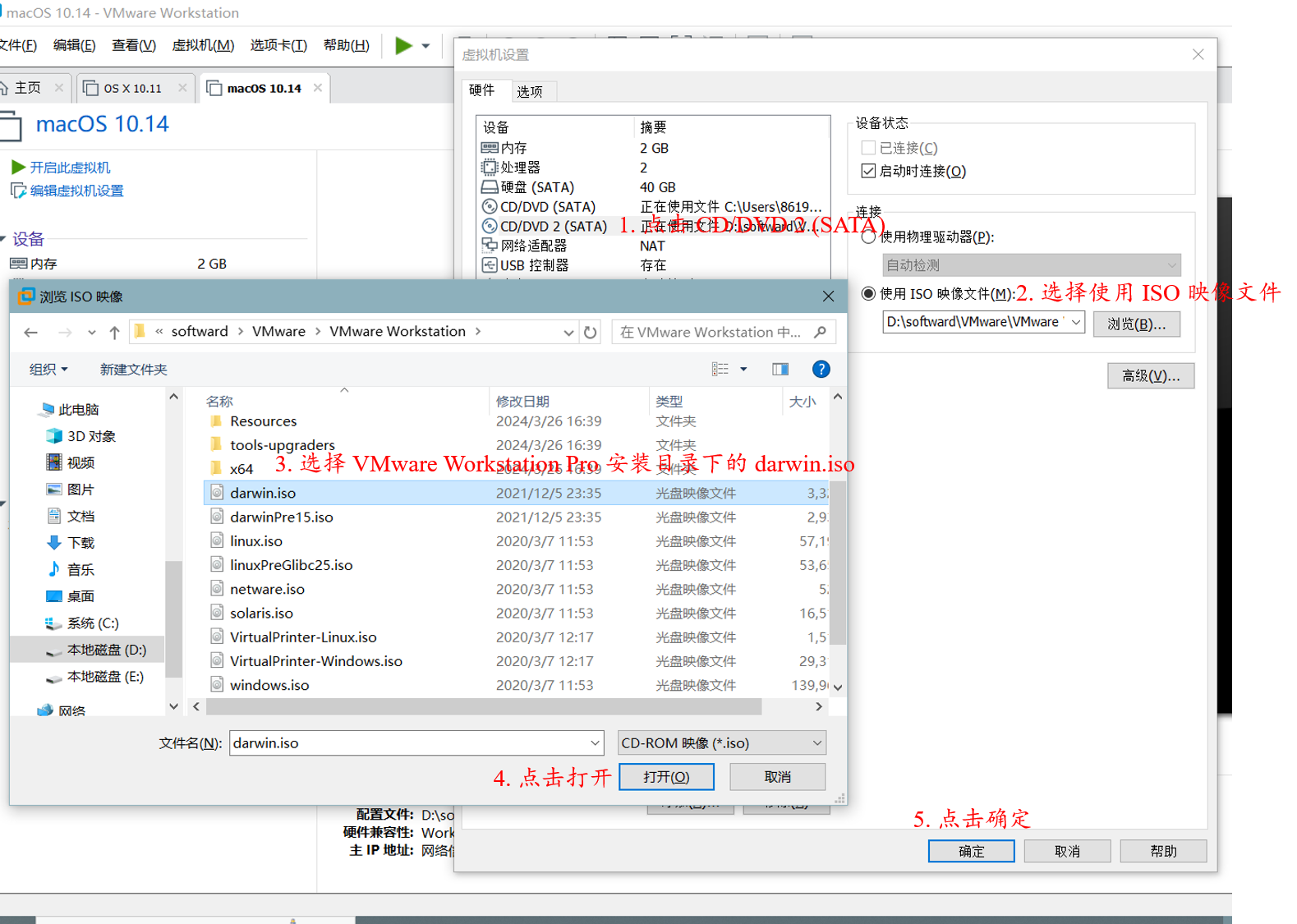
Task: Click the forward arrow in the ISO browser
Action: [x=65, y=333]
